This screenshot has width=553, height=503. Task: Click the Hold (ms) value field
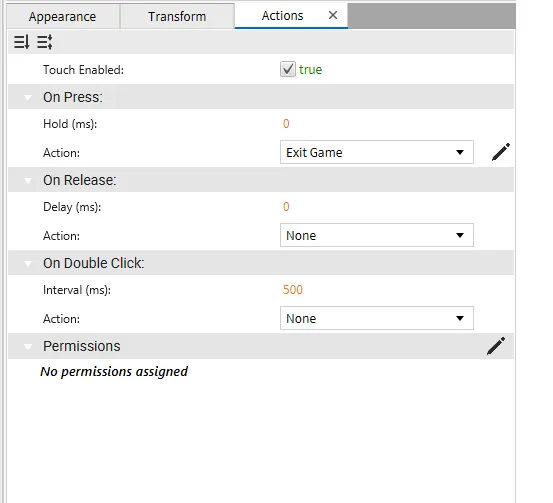click(286, 124)
